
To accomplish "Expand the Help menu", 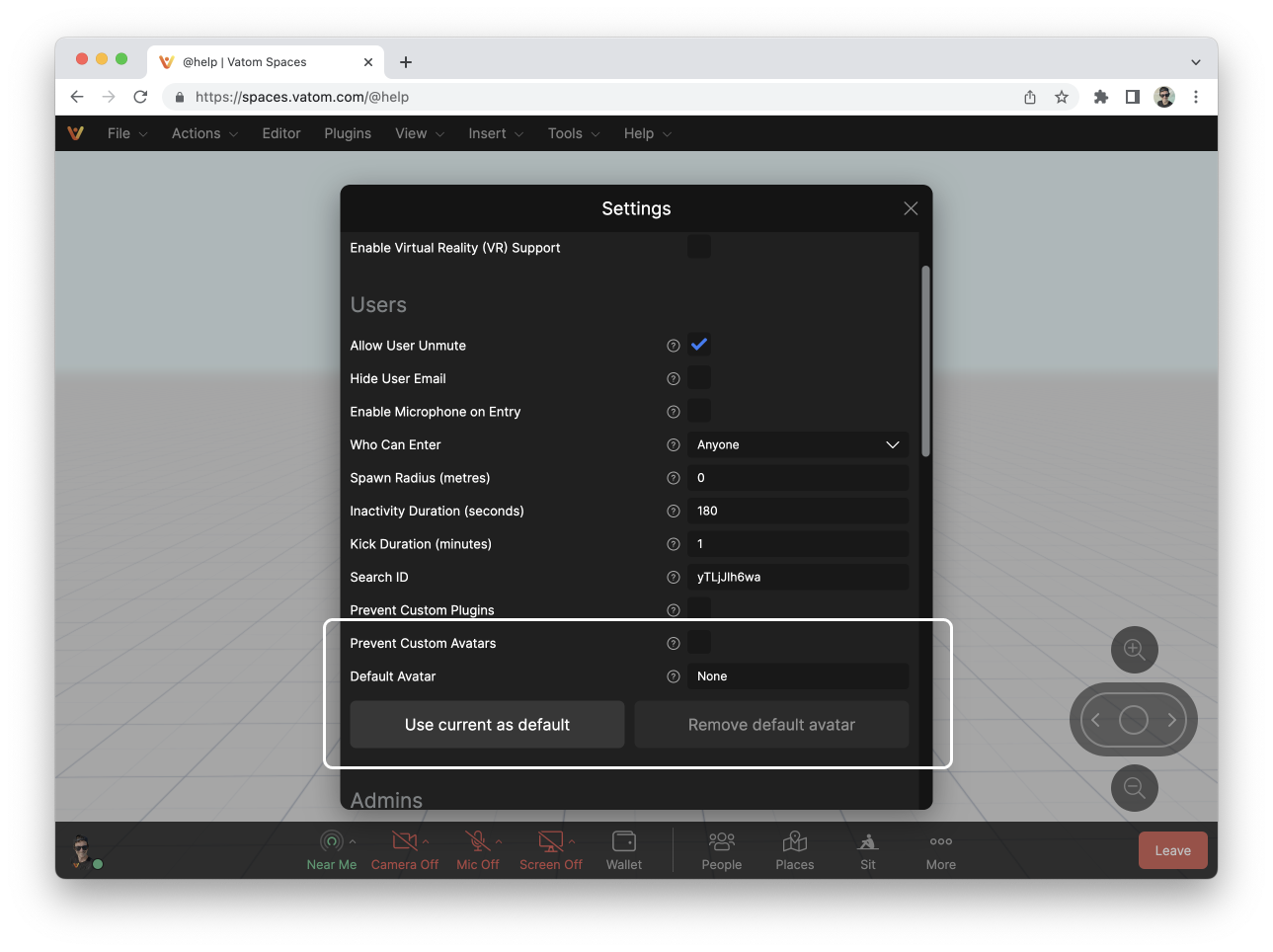I will coord(648,133).
